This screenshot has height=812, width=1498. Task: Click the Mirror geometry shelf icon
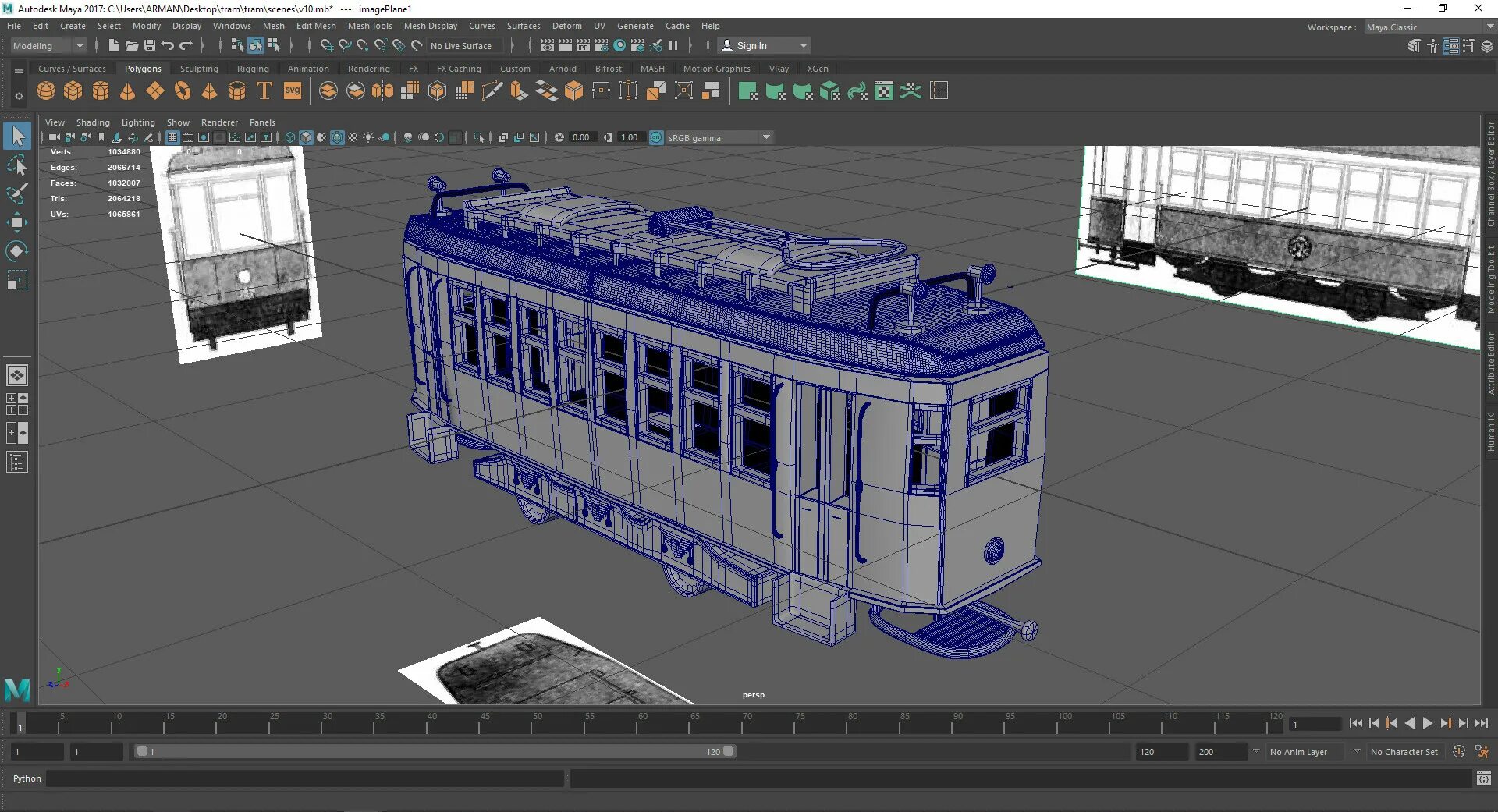coord(383,91)
